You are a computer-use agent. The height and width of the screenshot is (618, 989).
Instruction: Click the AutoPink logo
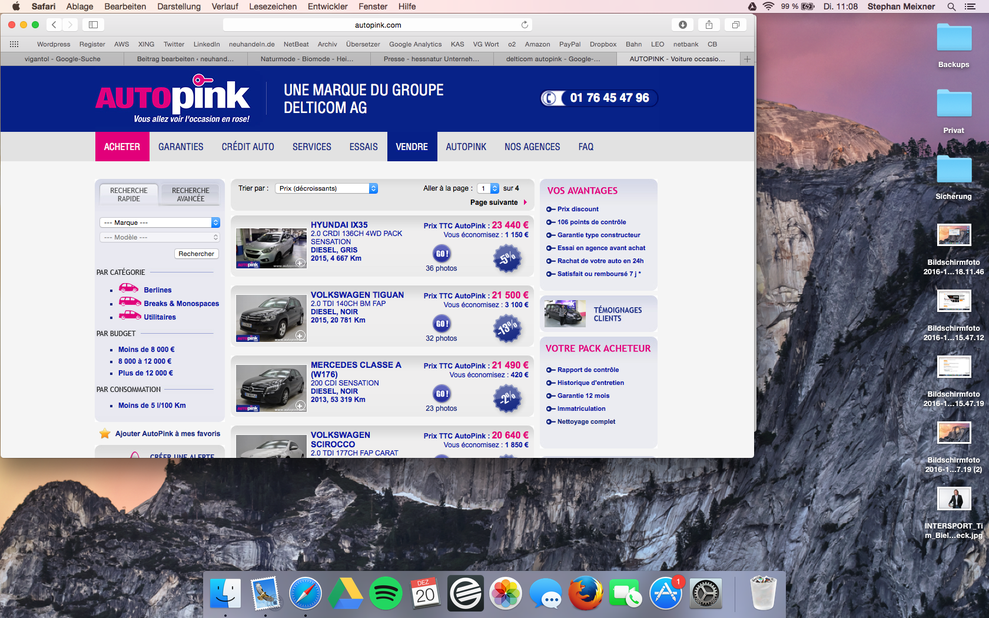click(x=173, y=98)
